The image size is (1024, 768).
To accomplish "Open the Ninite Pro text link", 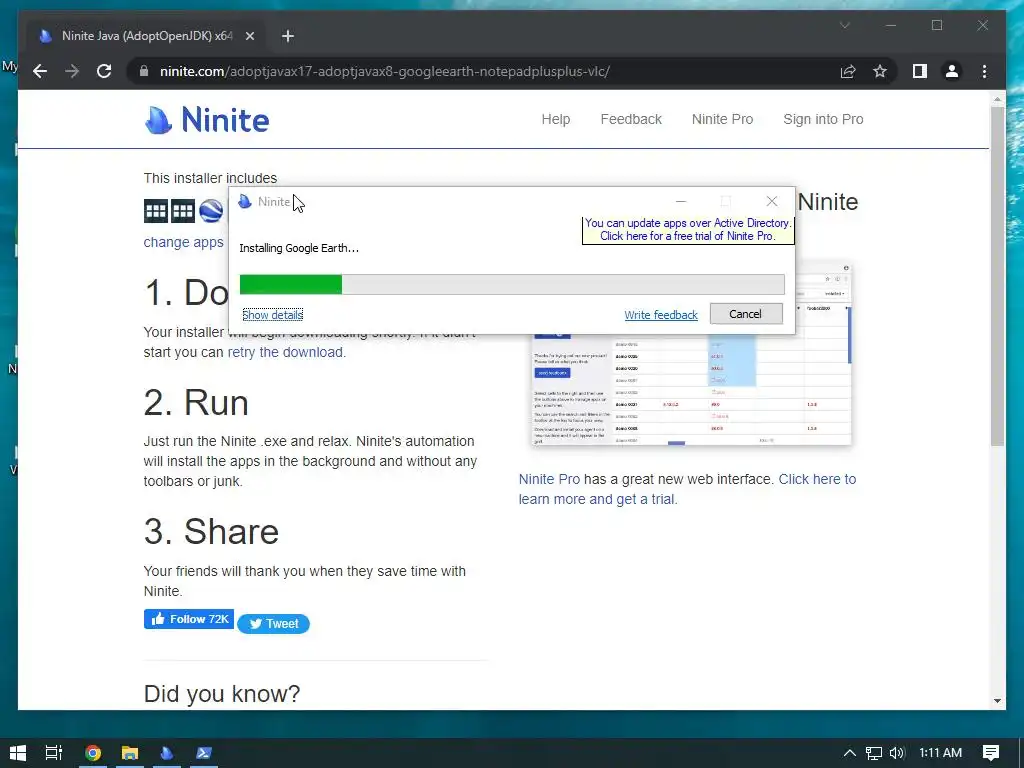I will 549,479.
